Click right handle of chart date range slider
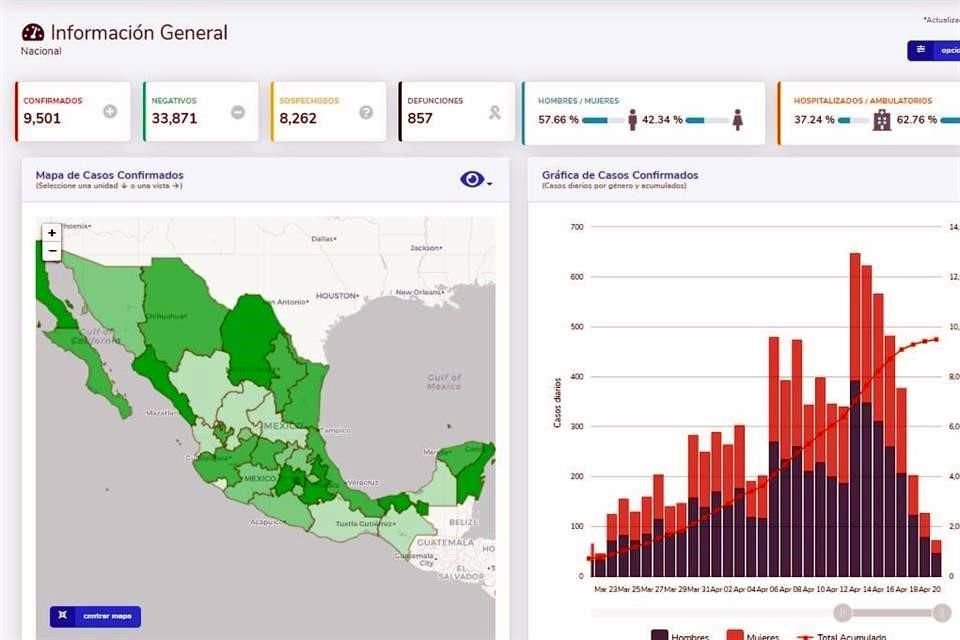The height and width of the screenshot is (640, 960). 941,612
